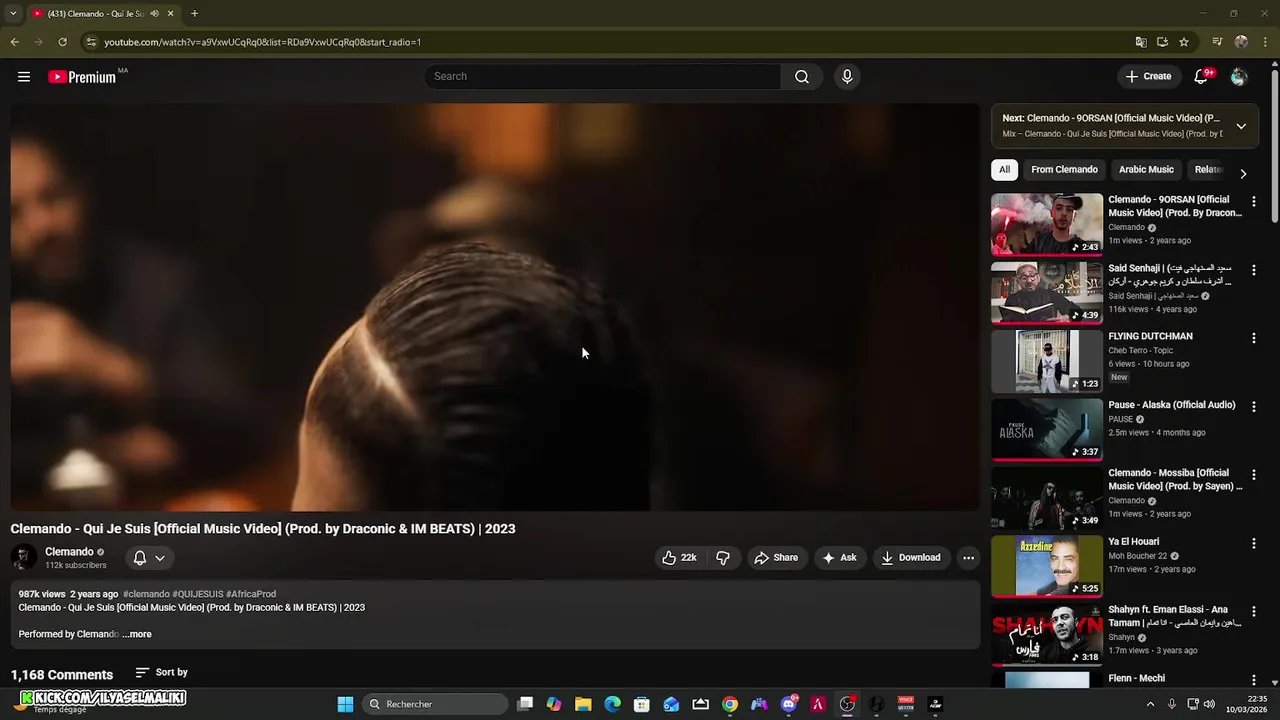Play the Ya El Houari thumbnail

coord(1047,567)
